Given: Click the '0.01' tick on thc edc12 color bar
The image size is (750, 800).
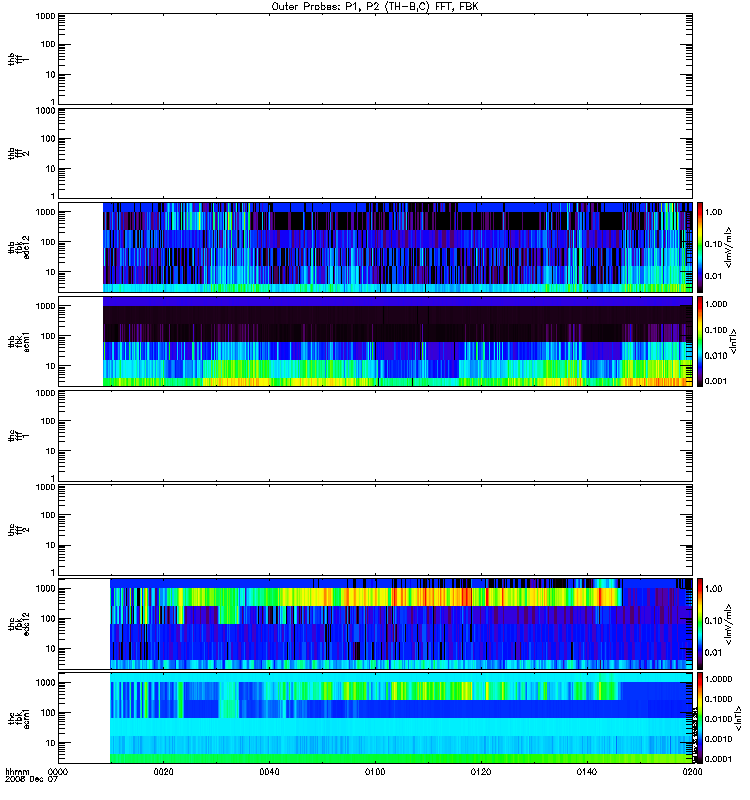Looking at the screenshot, I should point(713,653).
